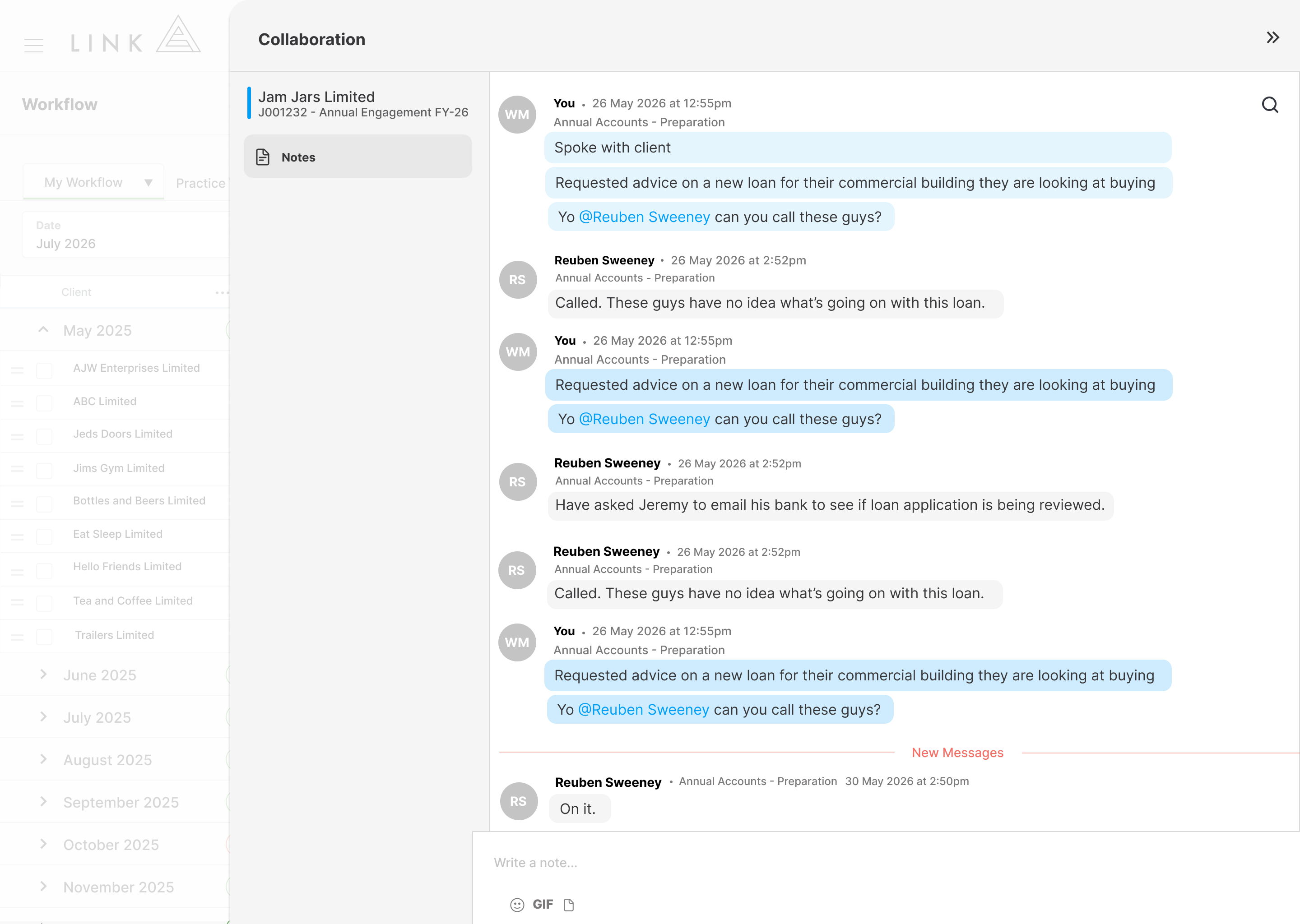Tick checkbox for ABC Limited
1300x924 pixels.
pos(44,403)
